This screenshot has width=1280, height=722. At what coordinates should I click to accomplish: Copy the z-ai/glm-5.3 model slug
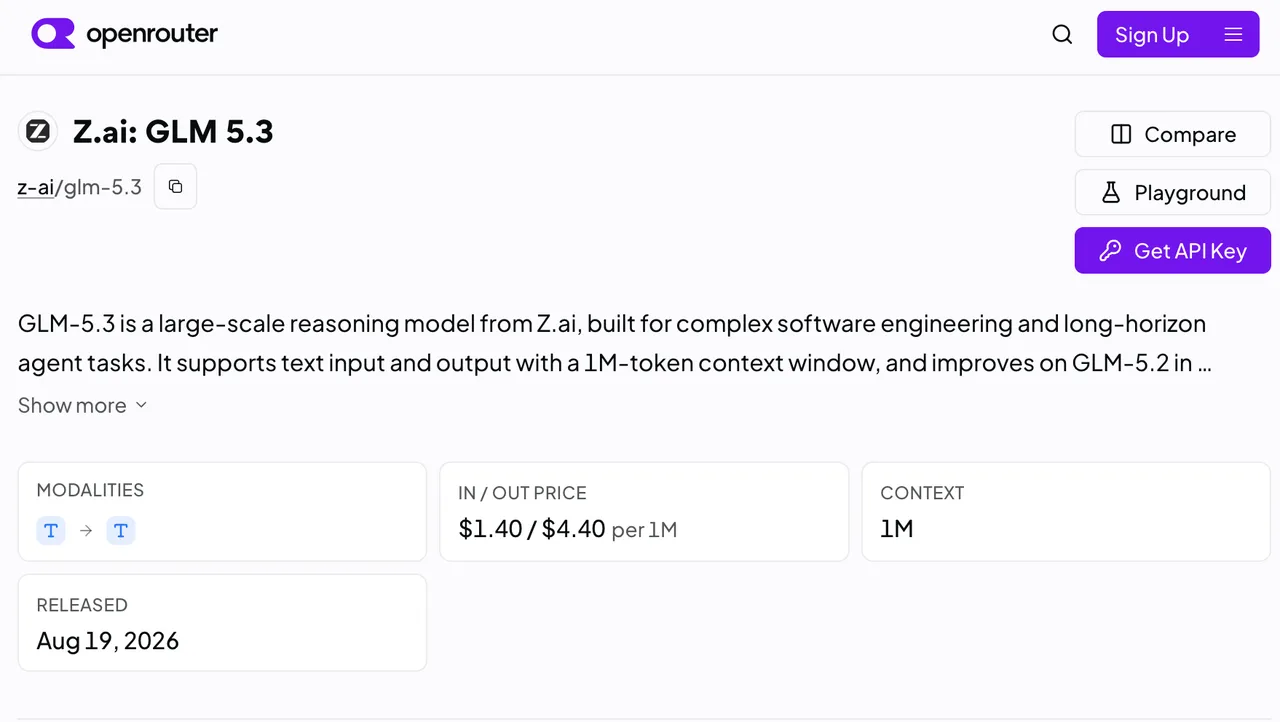point(175,187)
